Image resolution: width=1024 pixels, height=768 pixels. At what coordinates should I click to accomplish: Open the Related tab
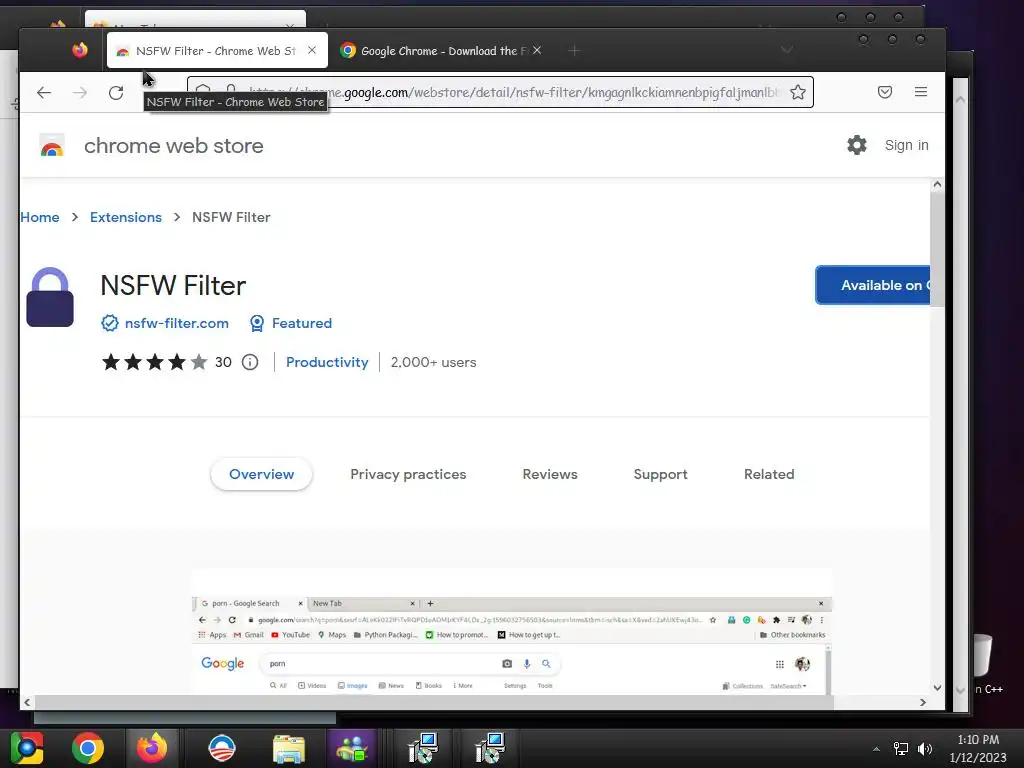769,474
